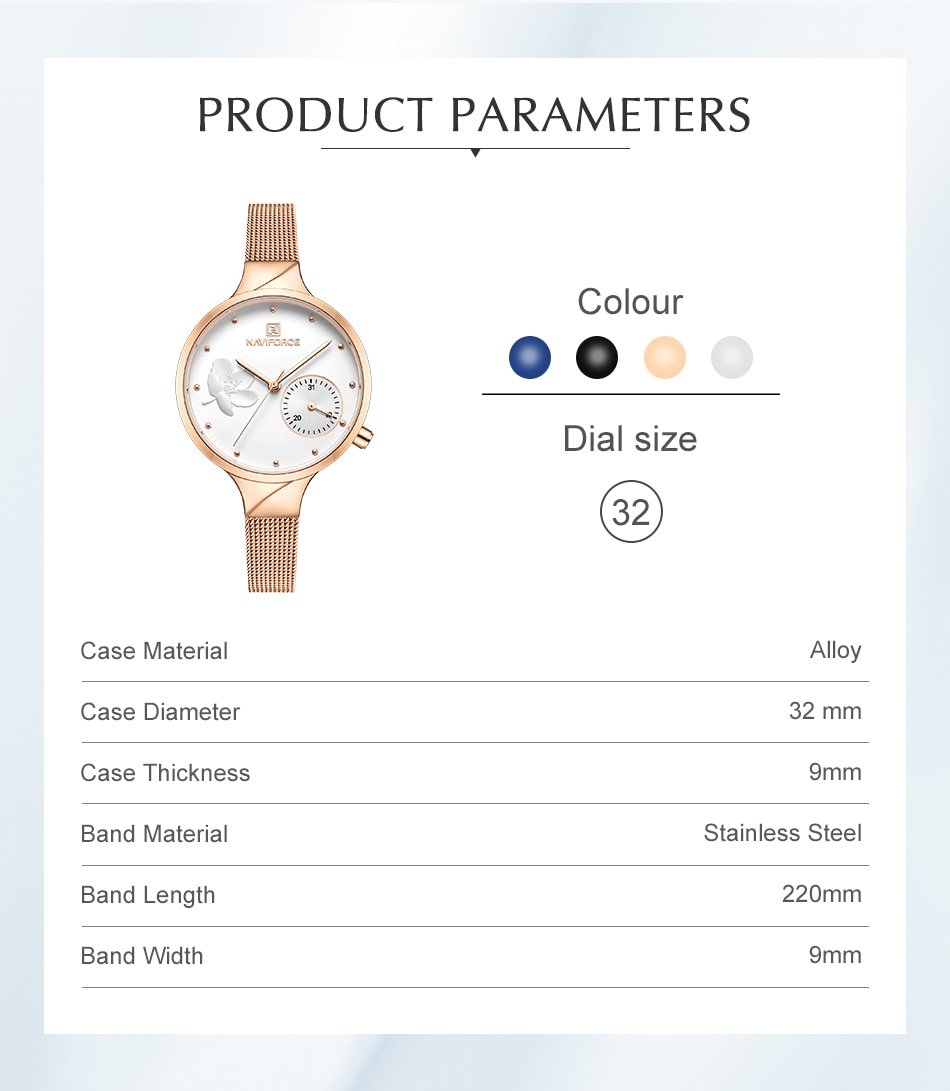Click the Dial size label
950x1091 pixels.
click(630, 439)
